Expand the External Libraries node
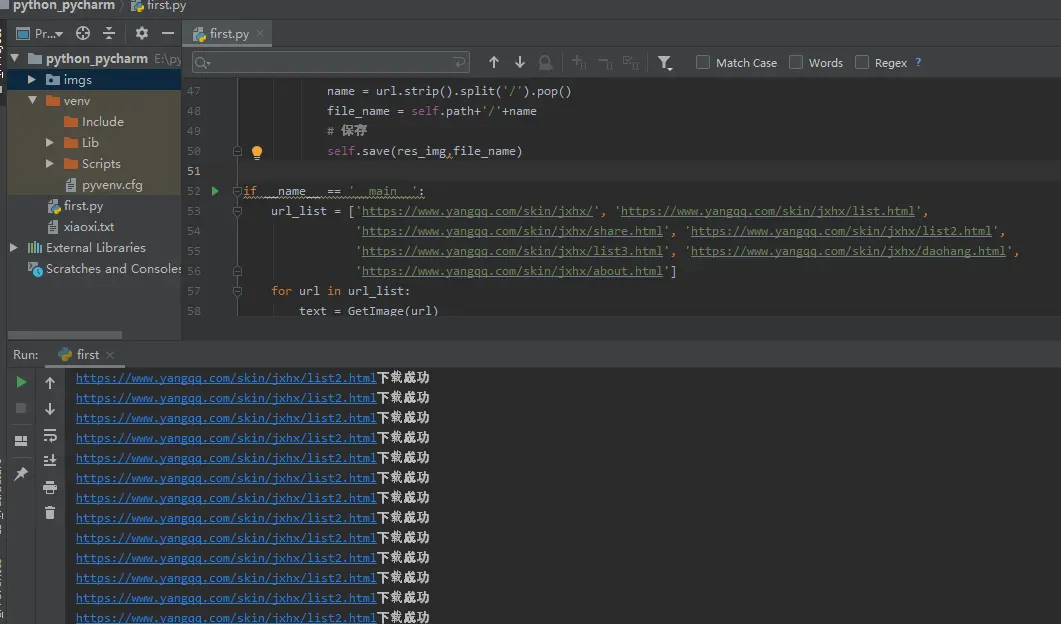 coord(14,248)
